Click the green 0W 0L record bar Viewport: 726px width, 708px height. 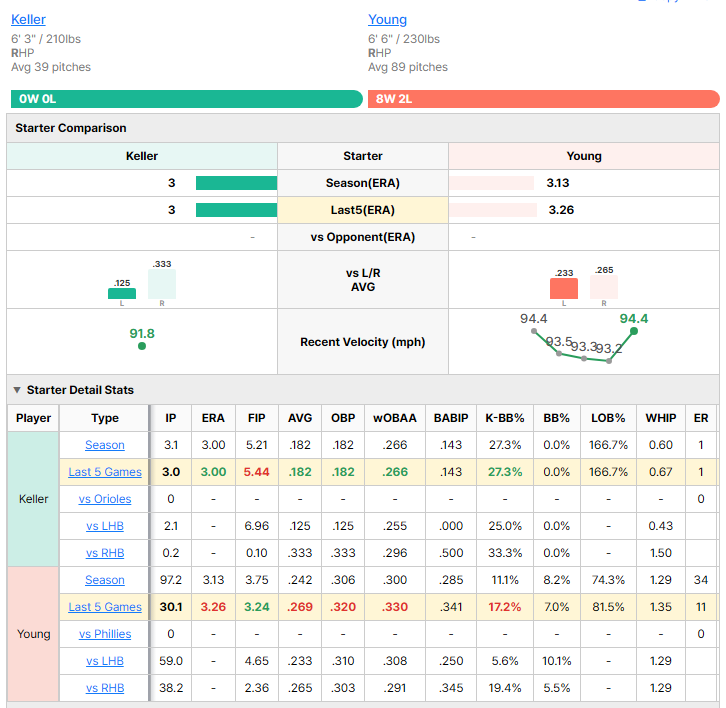[187, 99]
